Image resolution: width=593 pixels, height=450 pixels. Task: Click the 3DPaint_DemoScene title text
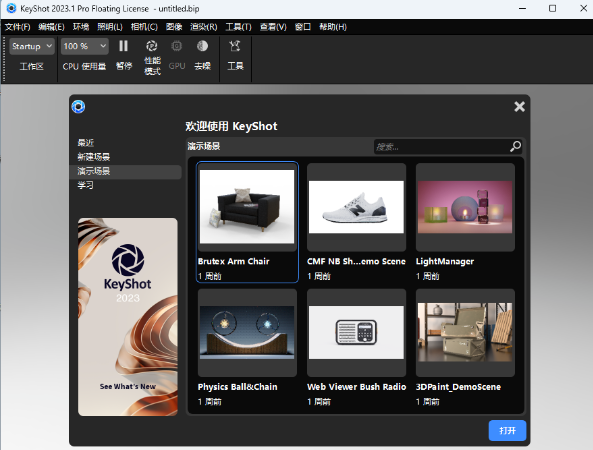(x=458, y=387)
